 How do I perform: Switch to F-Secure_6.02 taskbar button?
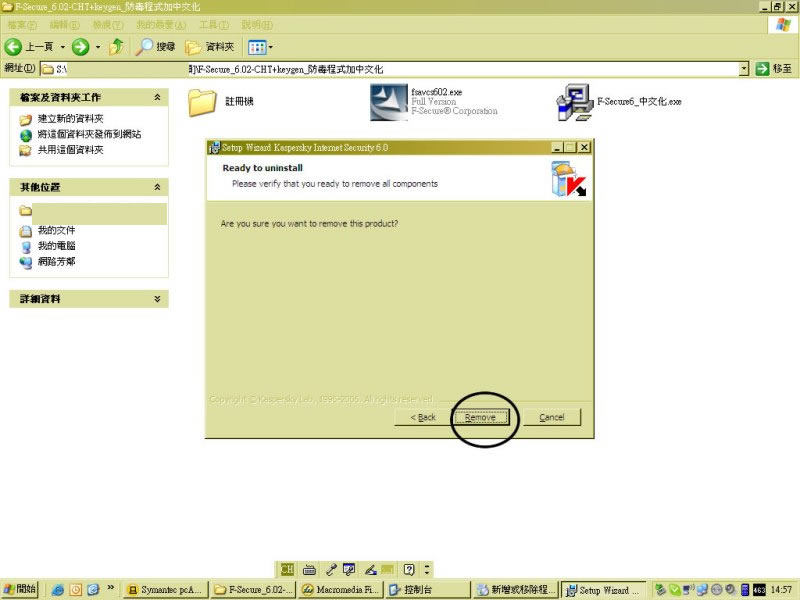point(254,590)
